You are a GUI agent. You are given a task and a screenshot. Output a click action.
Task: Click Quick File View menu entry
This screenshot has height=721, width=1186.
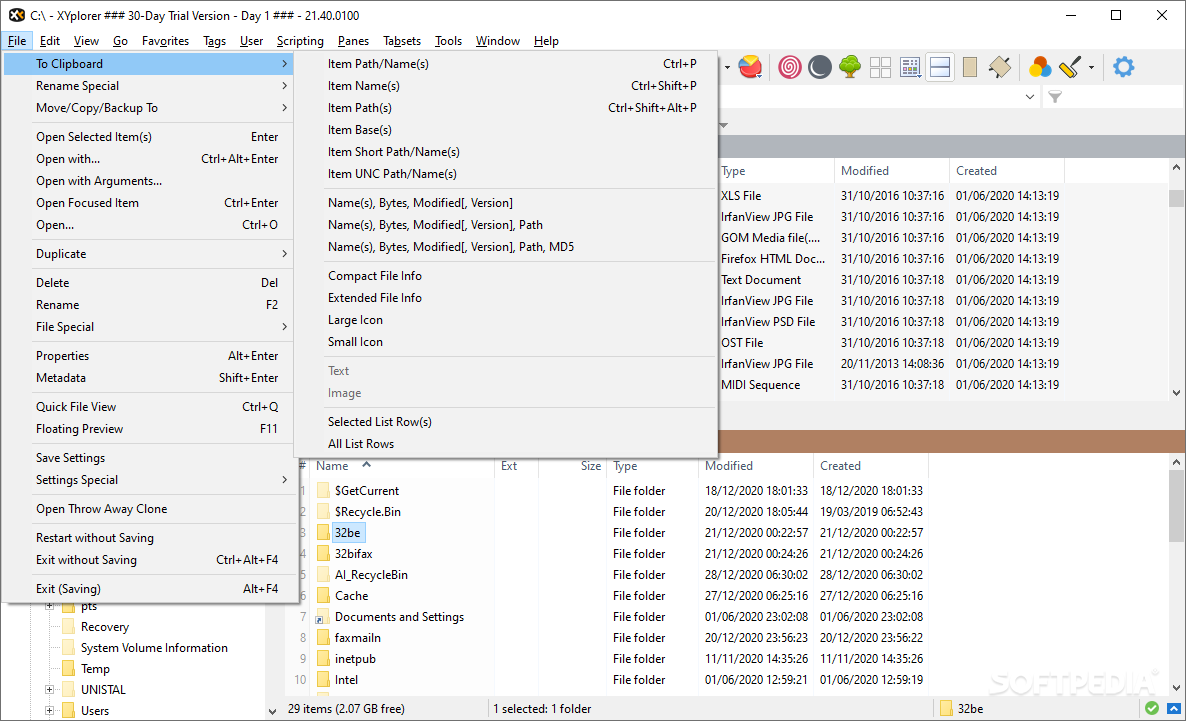[148, 406]
